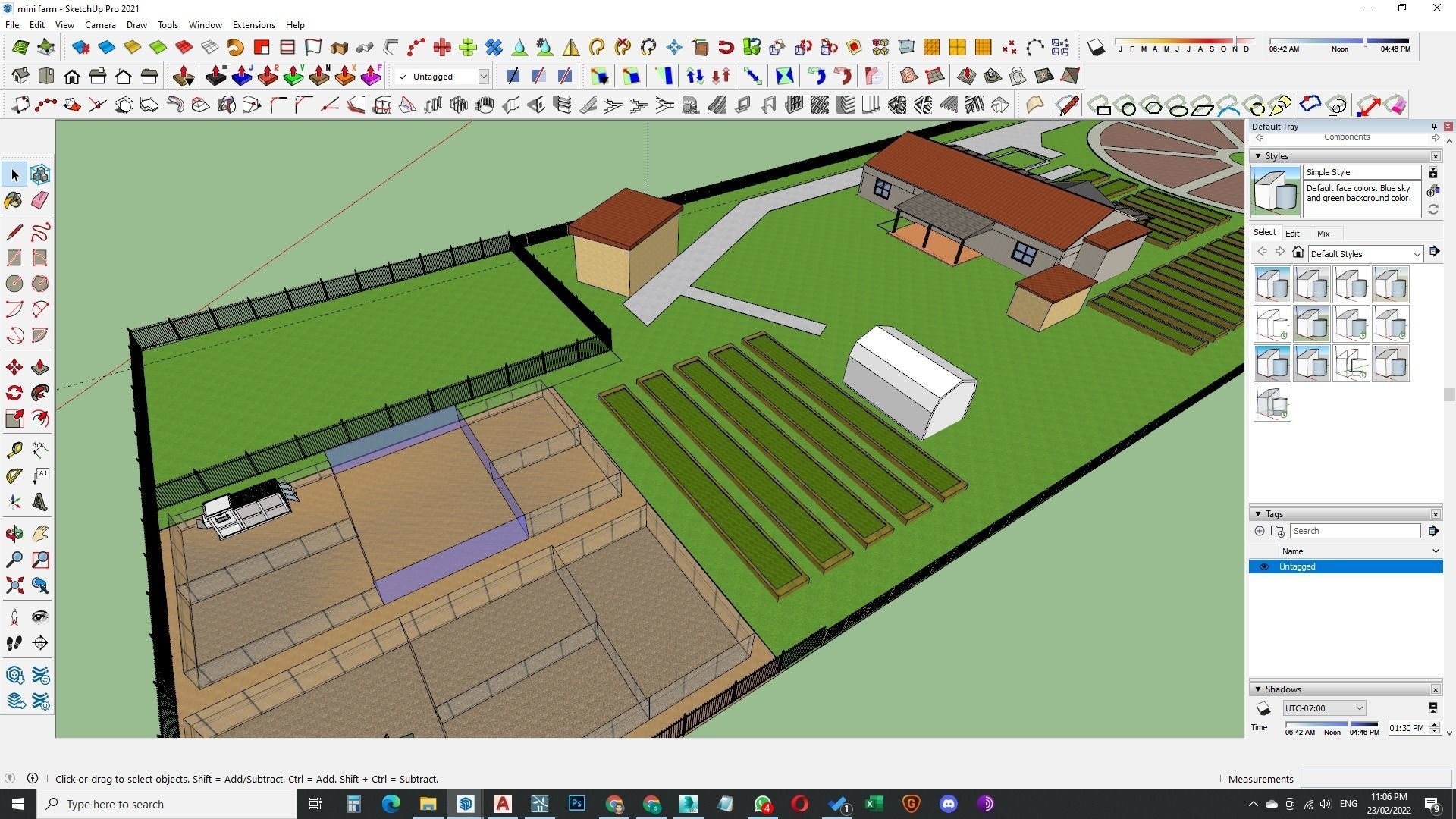This screenshot has width=1456, height=819.
Task: Toggle visibility of the Untagged tag
Action: click(x=1263, y=566)
